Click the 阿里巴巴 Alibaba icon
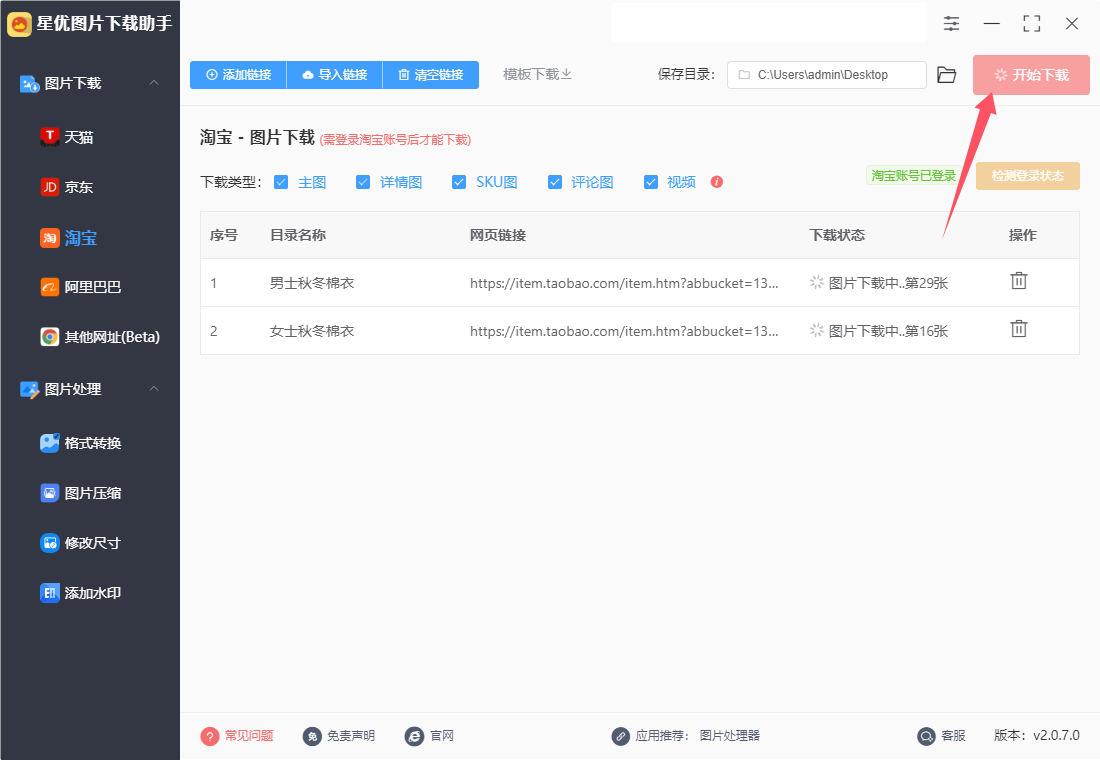The height and width of the screenshot is (760, 1100). [x=50, y=287]
